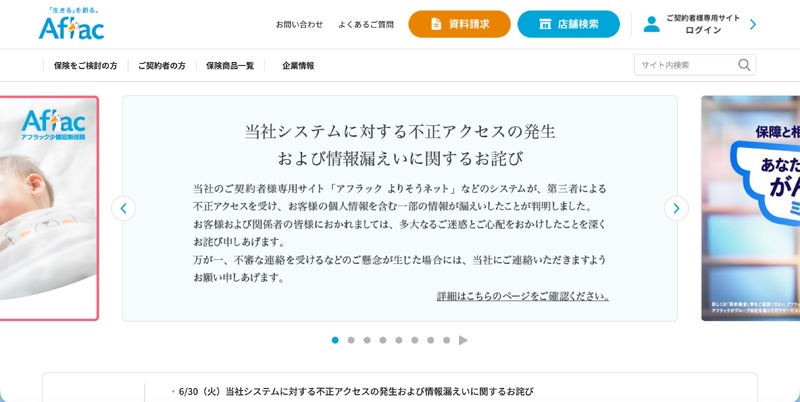Open 保険商品一覧 menu
Image resolution: width=800 pixels, height=402 pixels.
point(230,66)
